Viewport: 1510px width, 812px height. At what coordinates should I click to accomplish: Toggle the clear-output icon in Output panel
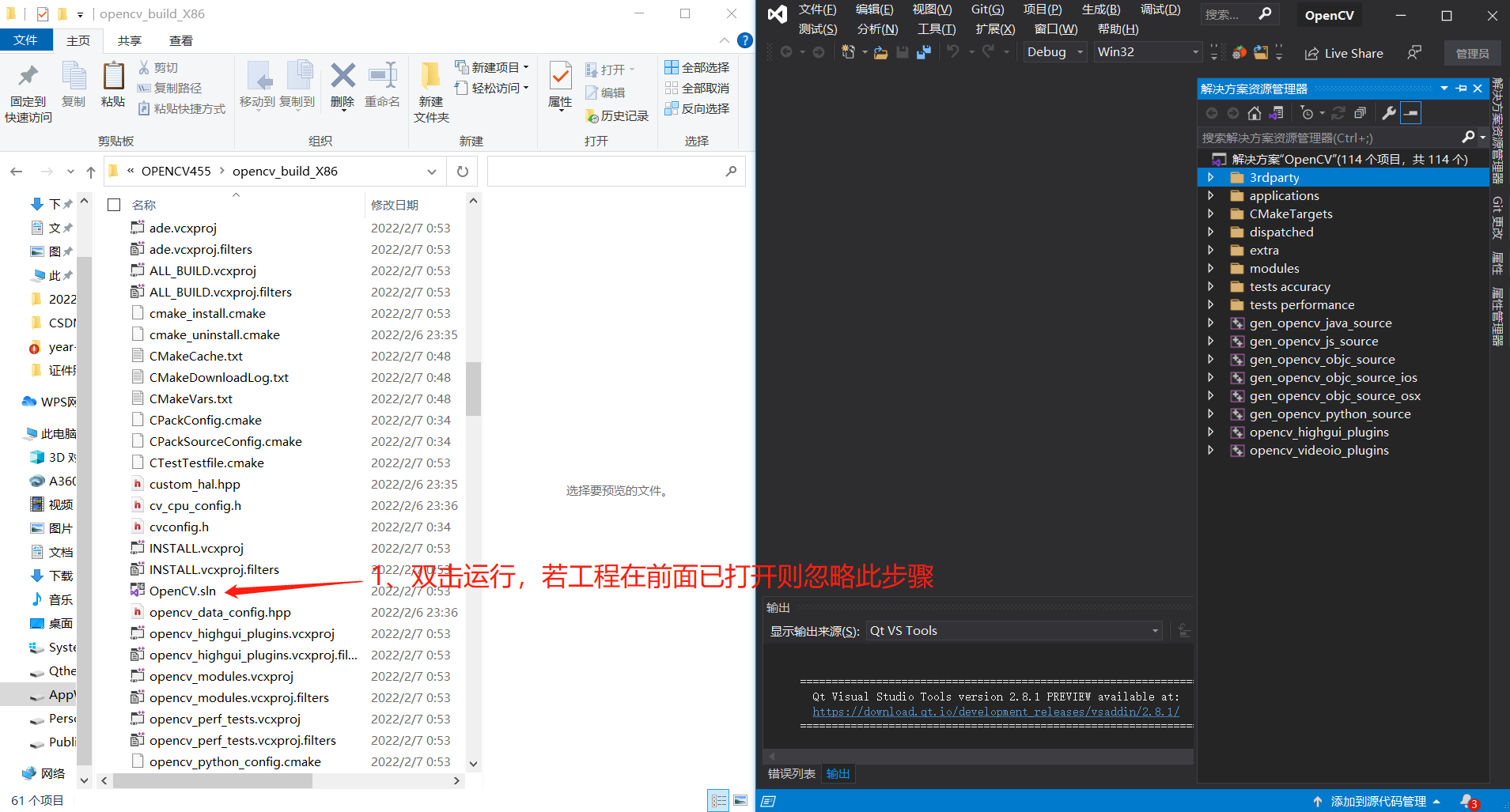(1184, 630)
